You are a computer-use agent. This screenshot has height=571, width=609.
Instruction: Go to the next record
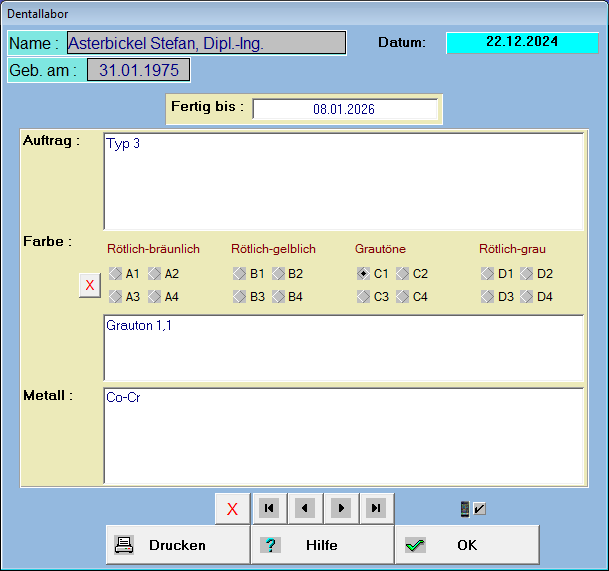340,508
